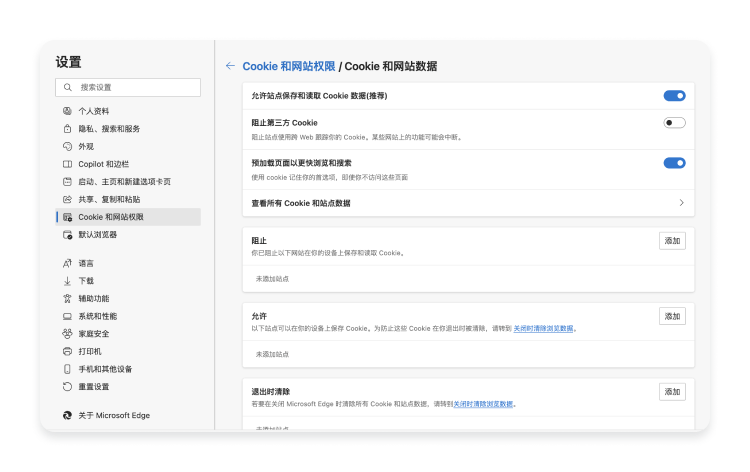This screenshot has height=472, width=750.
Task: Select 家庭安全 label in the sidebar
Action: coord(94,334)
